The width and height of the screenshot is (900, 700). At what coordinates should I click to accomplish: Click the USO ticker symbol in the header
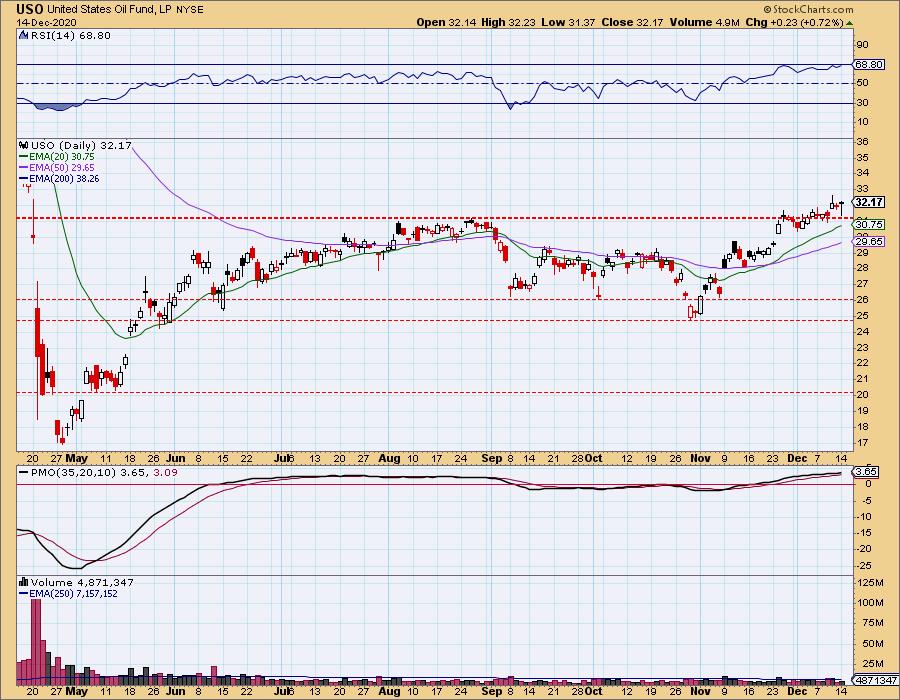point(29,9)
